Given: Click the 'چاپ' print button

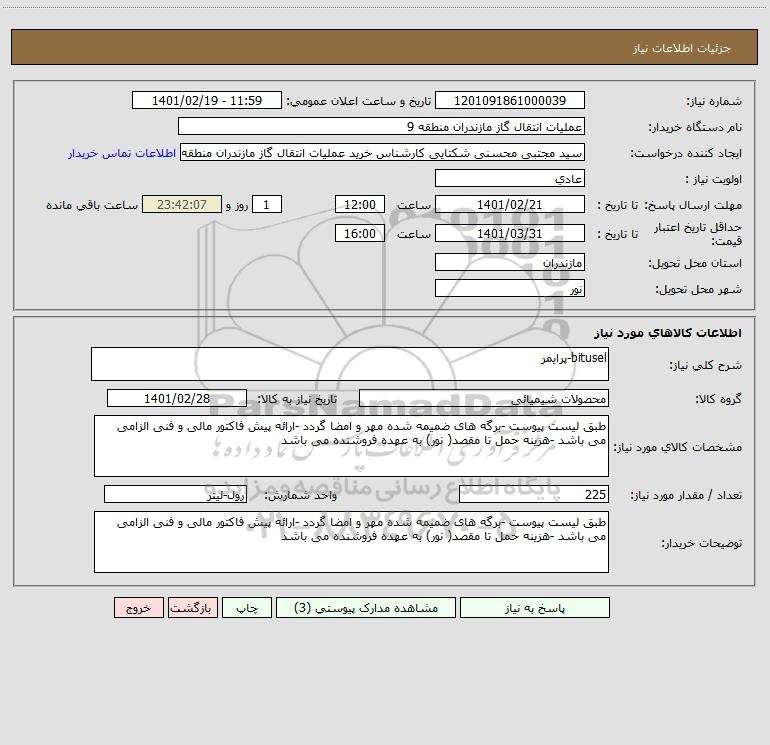Looking at the screenshot, I should click(x=247, y=607).
